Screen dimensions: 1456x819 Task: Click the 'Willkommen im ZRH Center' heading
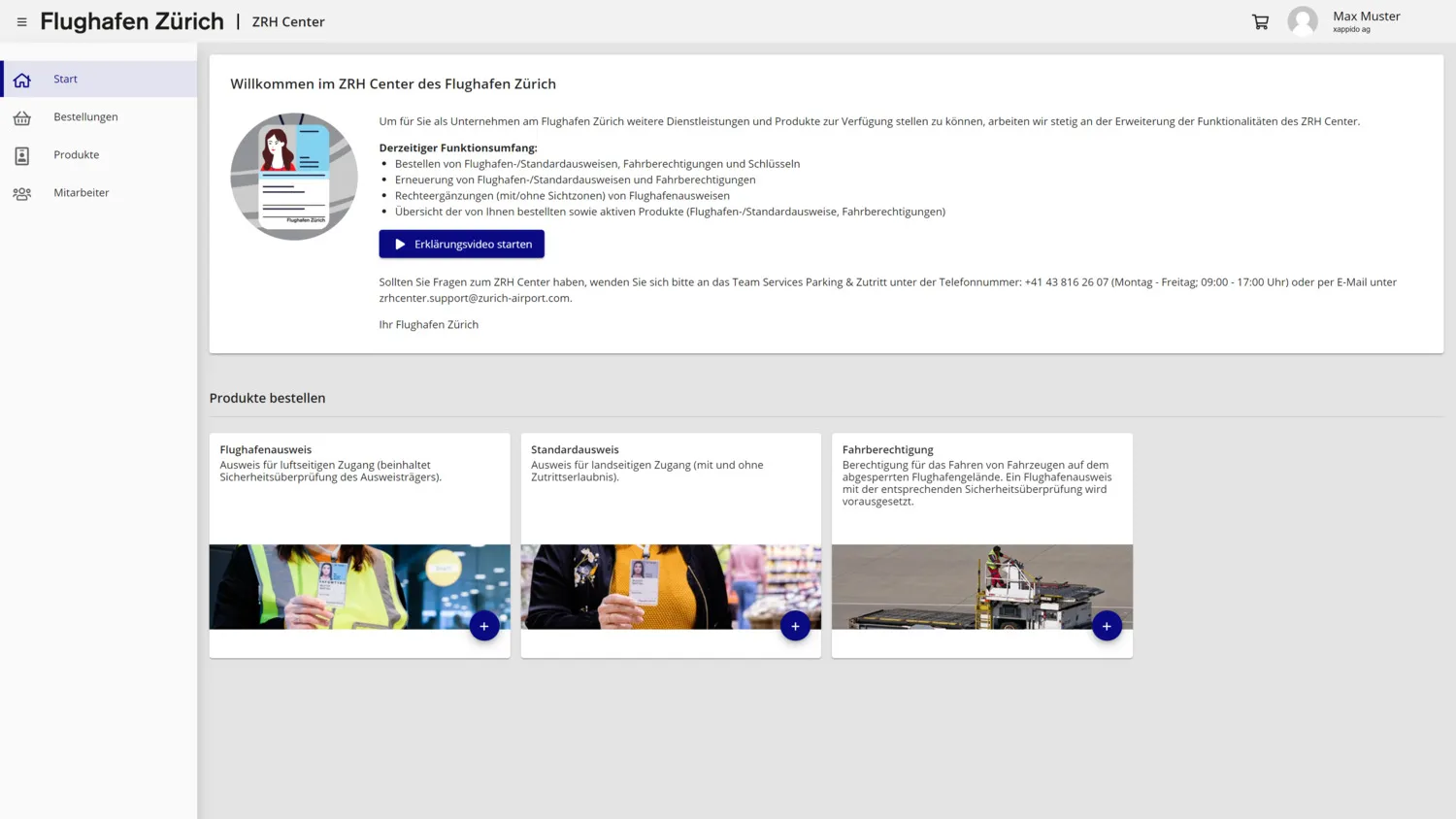point(393,83)
